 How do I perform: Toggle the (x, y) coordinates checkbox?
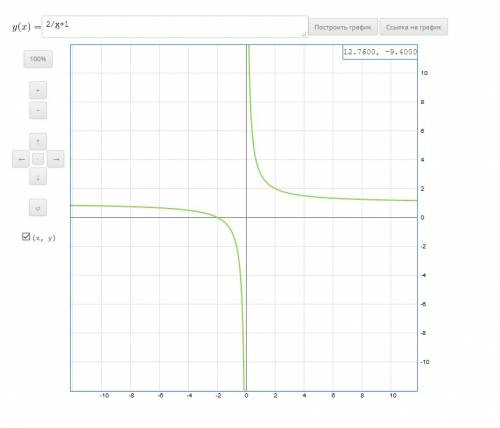point(26,236)
